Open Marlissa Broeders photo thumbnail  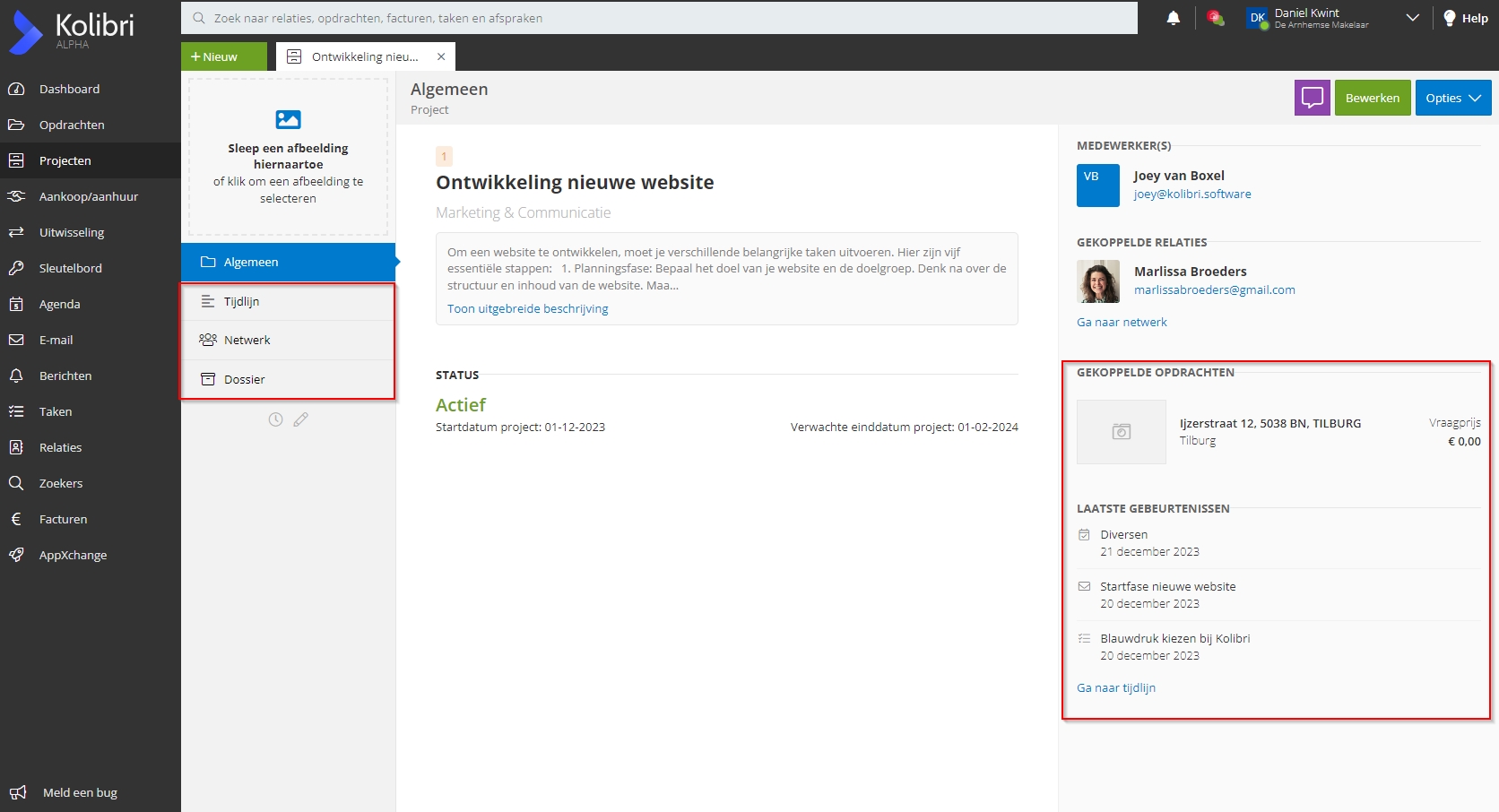click(x=1098, y=281)
